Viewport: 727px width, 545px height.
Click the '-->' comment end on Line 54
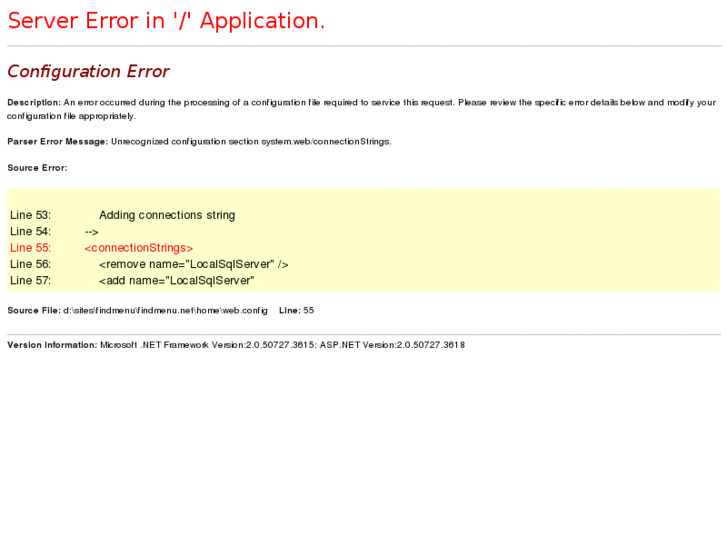click(91, 232)
